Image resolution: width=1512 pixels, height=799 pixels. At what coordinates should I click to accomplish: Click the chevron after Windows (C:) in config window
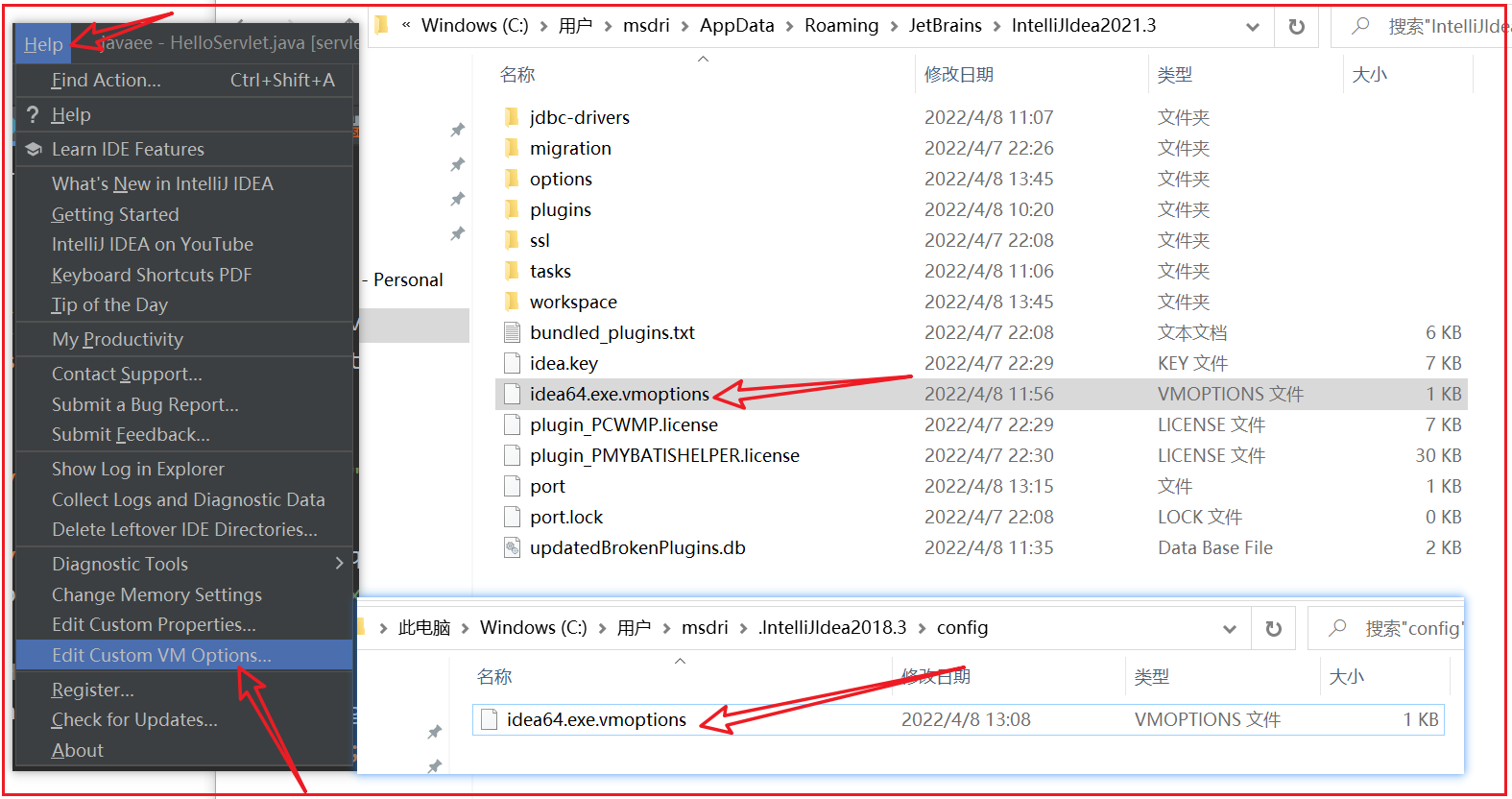(x=602, y=628)
